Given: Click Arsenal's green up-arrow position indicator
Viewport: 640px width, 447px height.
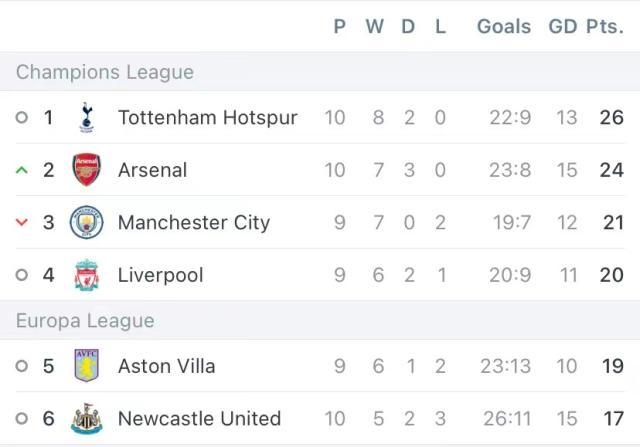Looking at the screenshot, I should (x=22, y=170).
